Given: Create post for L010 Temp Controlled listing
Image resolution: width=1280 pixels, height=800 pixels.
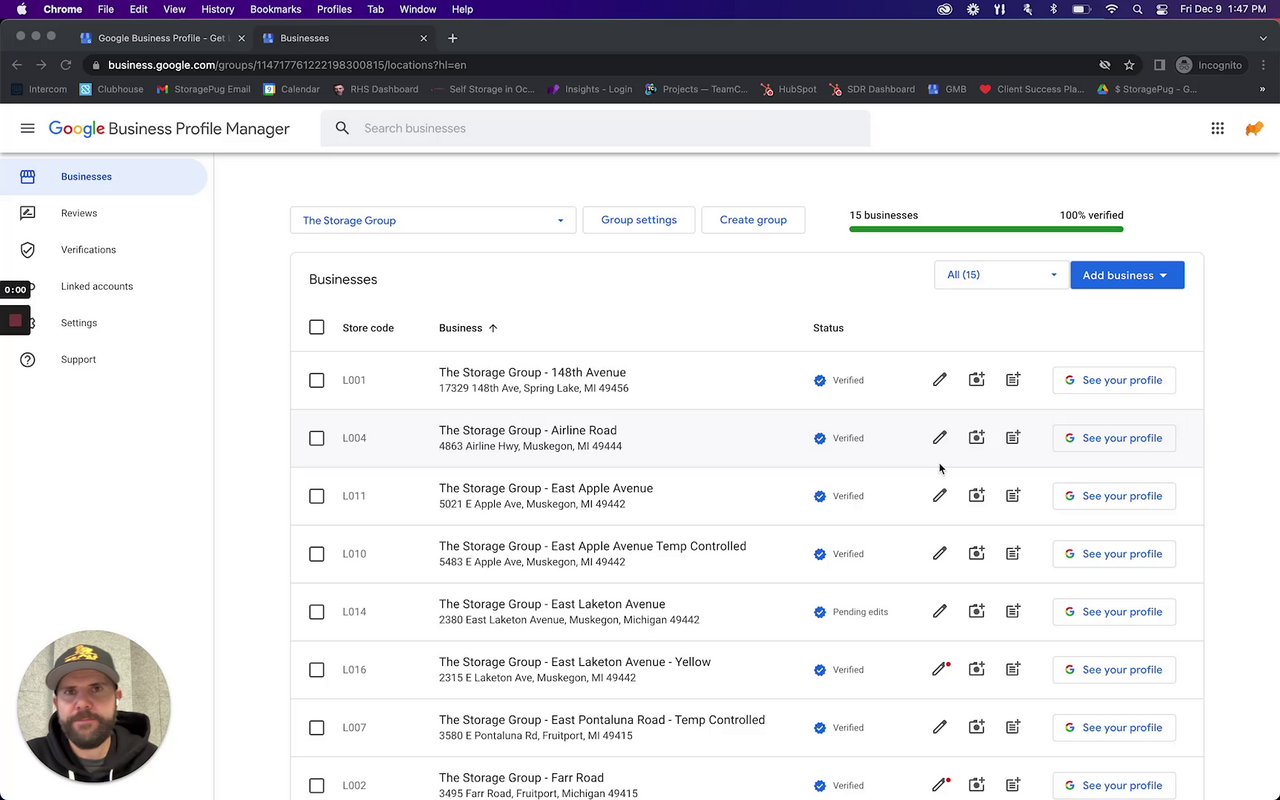Looking at the screenshot, I should pyautogui.click(x=1013, y=554).
